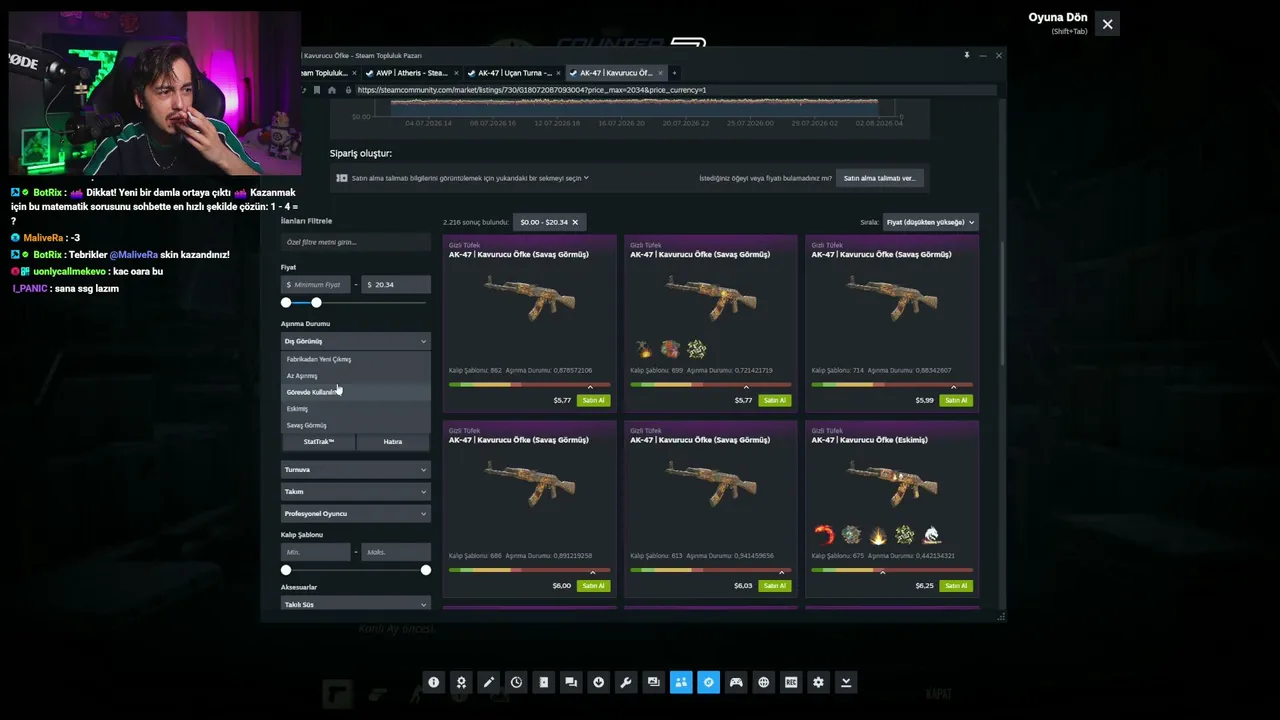Open the Fiyat (düşükten yükseğe) sort dropdown
The height and width of the screenshot is (720, 1280).
pyautogui.click(x=930, y=222)
